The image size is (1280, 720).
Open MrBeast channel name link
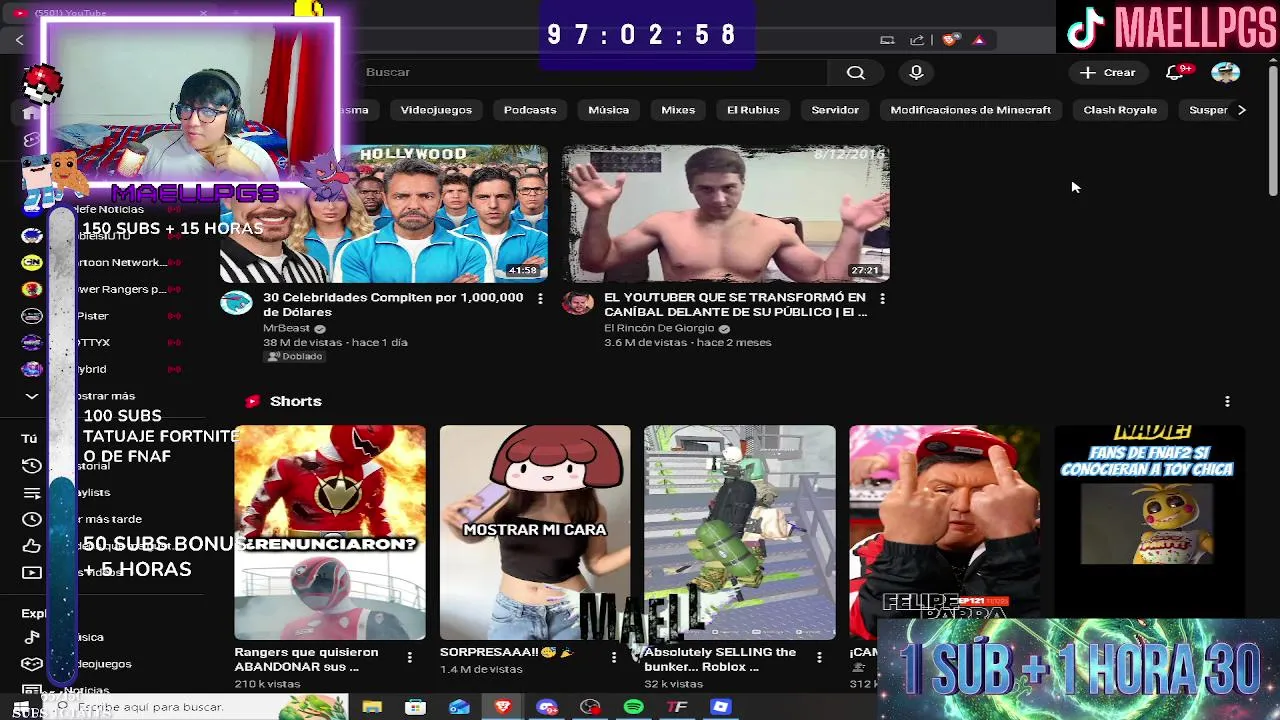[286, 328]
